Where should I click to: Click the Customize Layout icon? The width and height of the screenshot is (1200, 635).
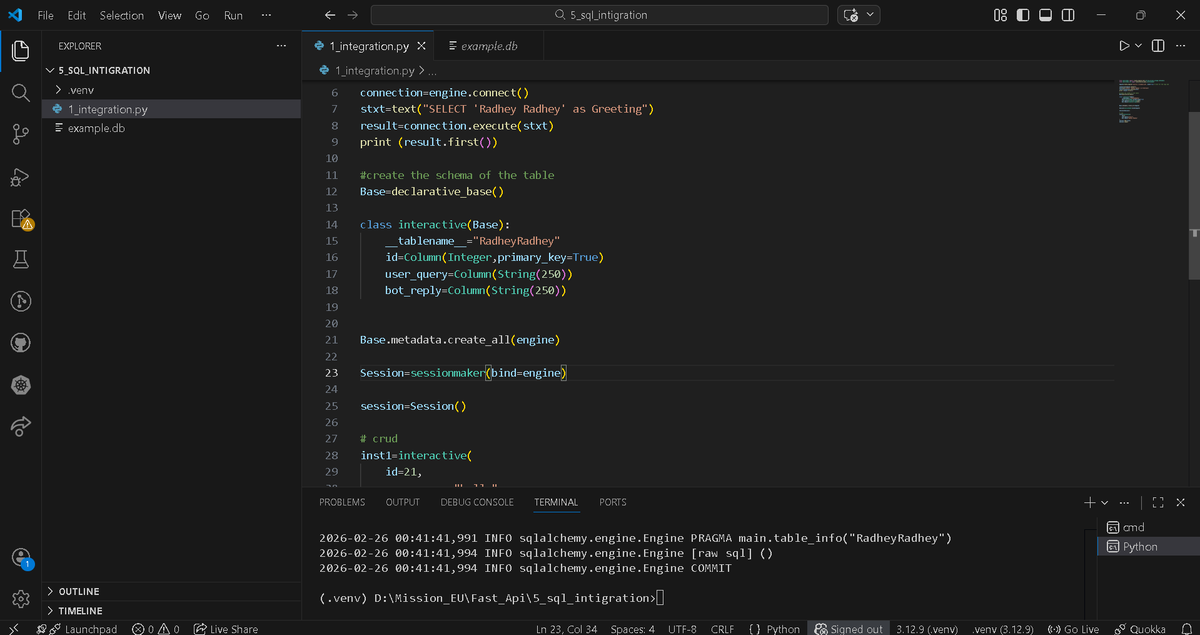point(1001,15)
